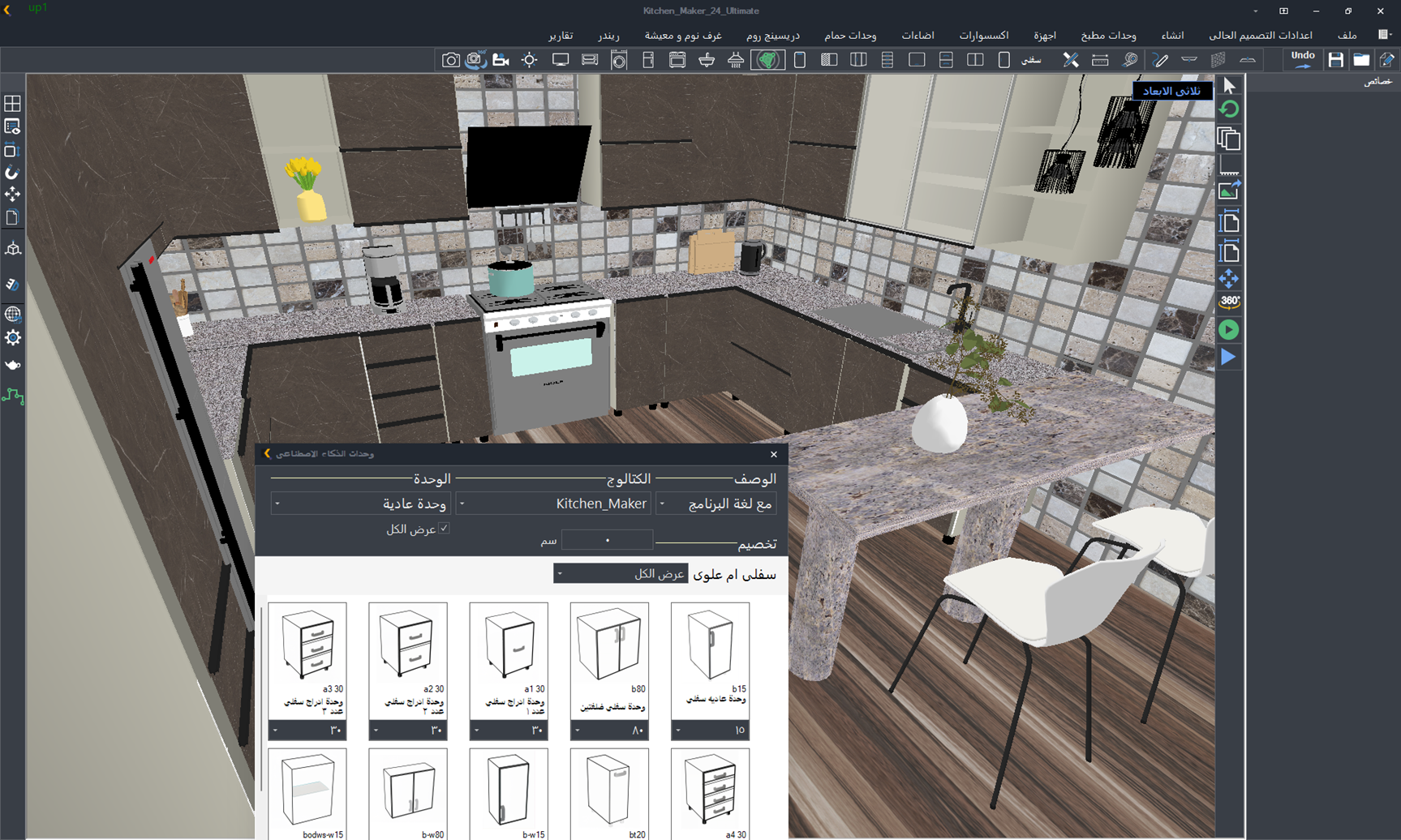Open the اضاءات lighting menu
The width and height of the screenshot is (1401, 840).
[x=918, y=35]
